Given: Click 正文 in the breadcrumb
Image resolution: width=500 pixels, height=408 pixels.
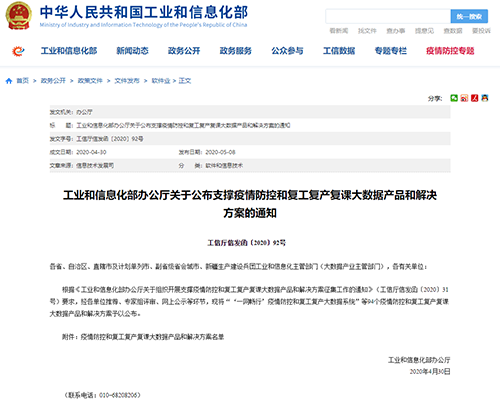Looking at the screenshot, I should coord(185,81).
